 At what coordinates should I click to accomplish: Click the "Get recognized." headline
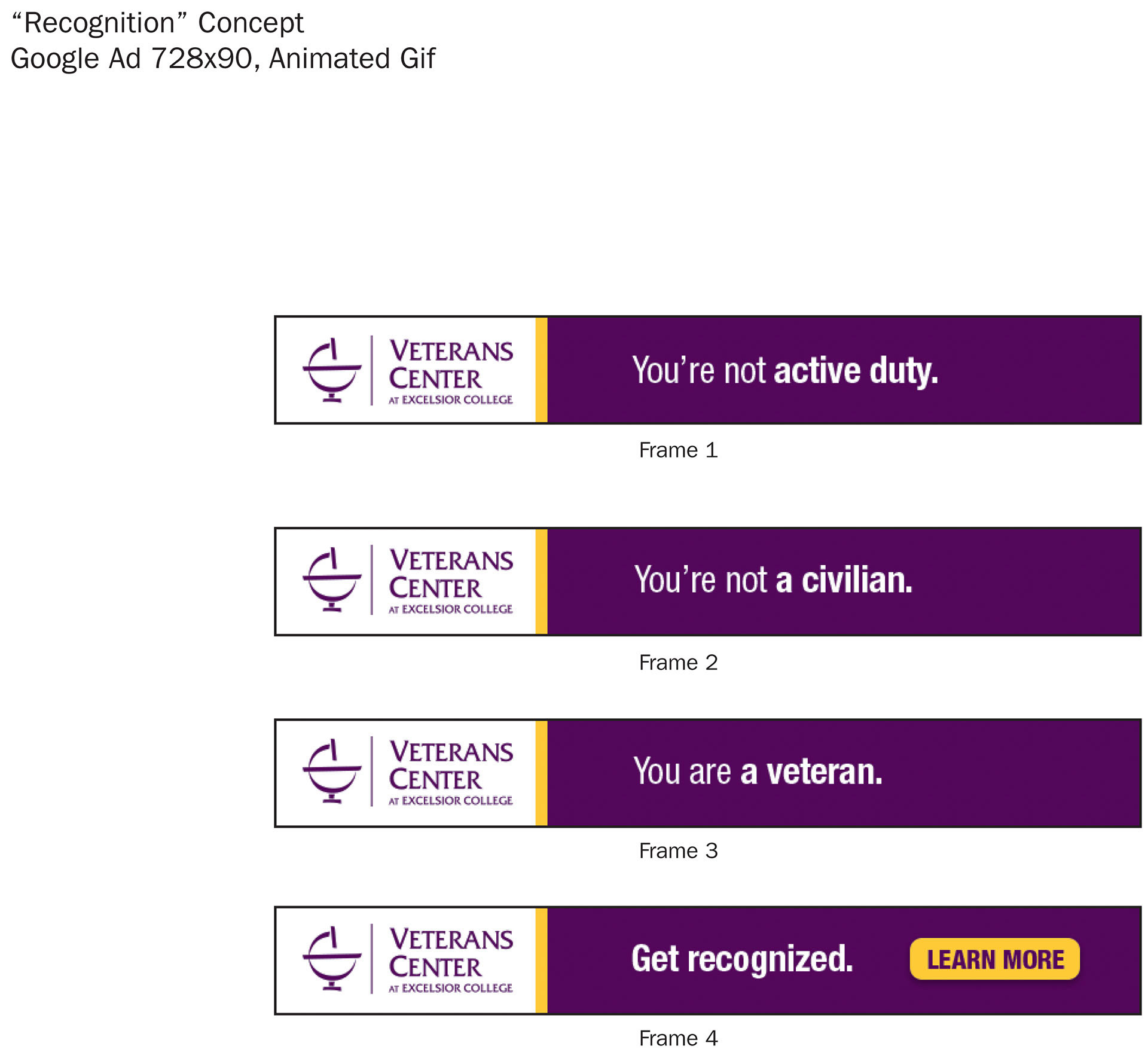pos(742,960)
